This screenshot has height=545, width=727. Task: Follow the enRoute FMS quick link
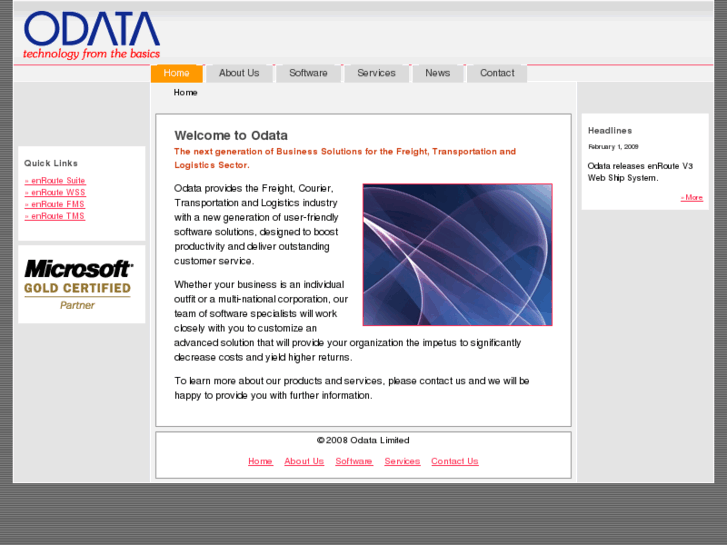click(x=55, y=204)
